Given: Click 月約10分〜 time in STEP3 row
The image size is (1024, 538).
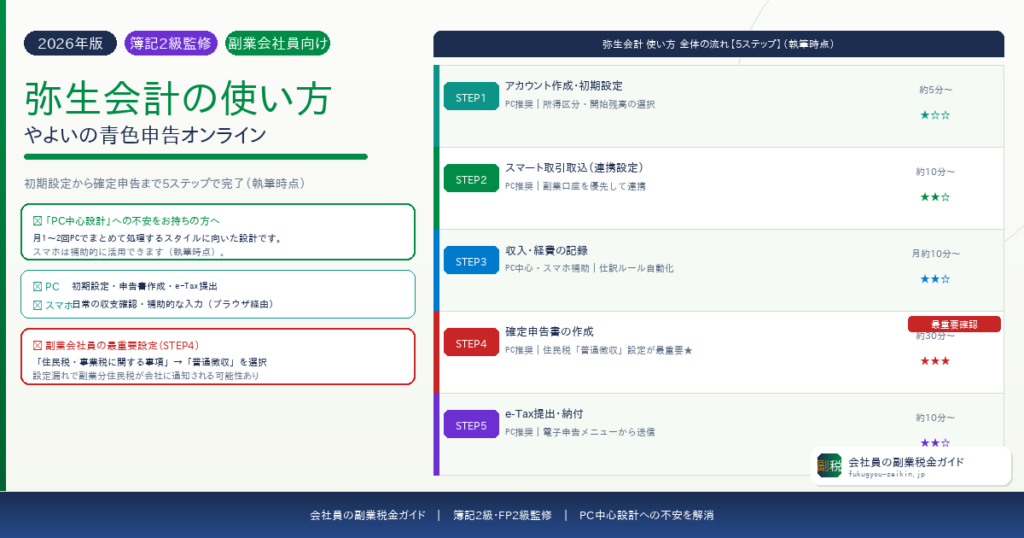Looking at the screenshot, I should click(935, 254).
